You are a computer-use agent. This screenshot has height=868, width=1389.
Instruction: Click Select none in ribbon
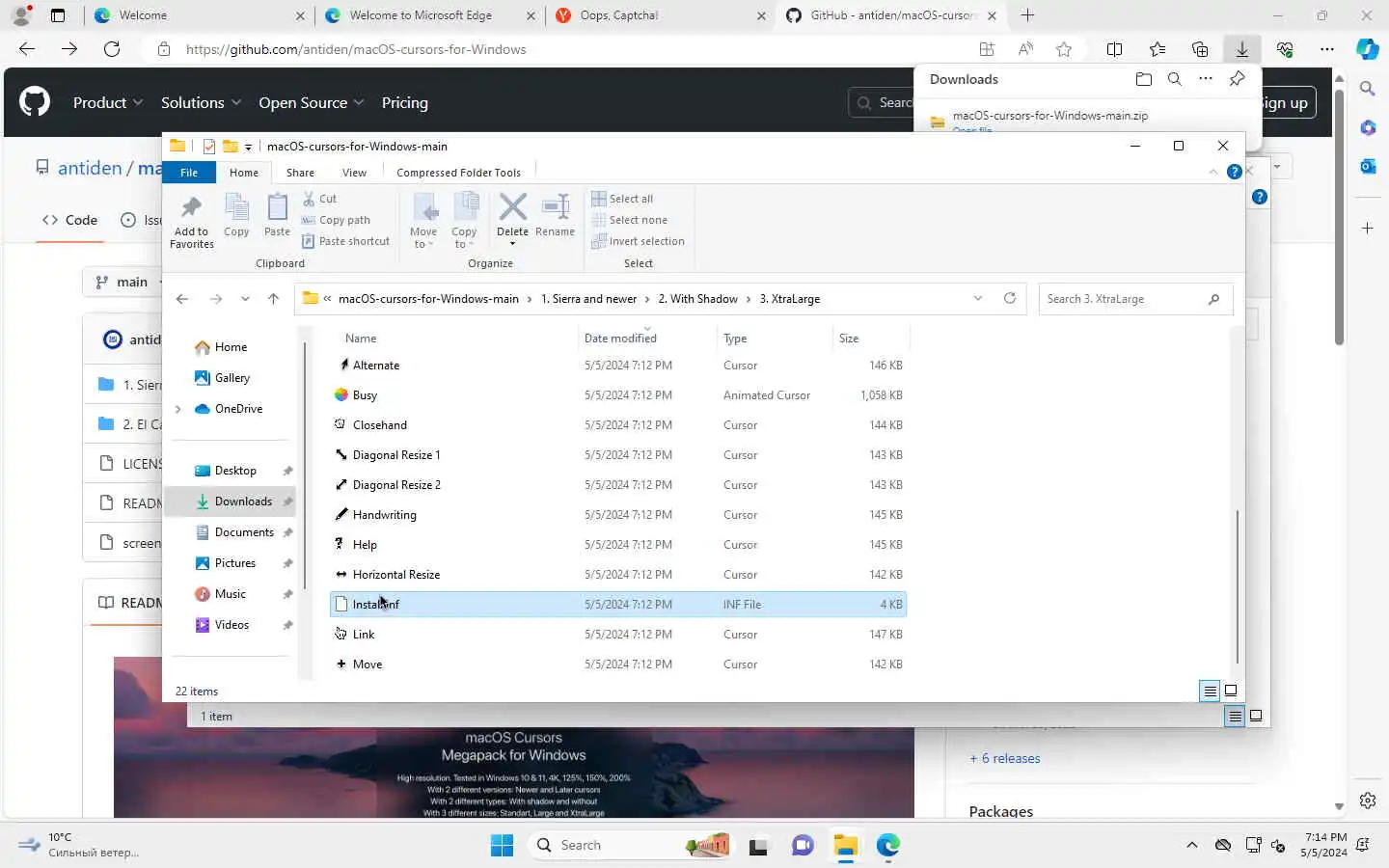pyautogui.click(x=629, y=220)
